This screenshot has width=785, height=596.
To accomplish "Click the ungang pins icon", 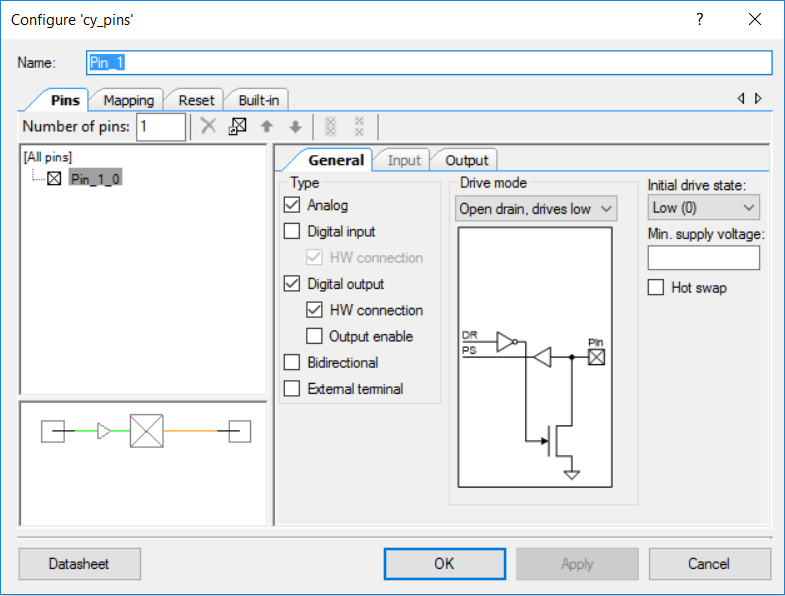I will (359, 126).
